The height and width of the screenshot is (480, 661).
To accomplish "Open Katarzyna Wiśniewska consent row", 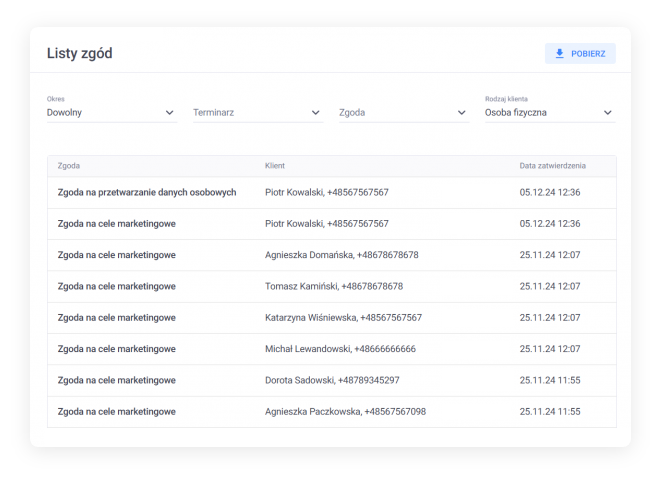I will pos(343,318).
